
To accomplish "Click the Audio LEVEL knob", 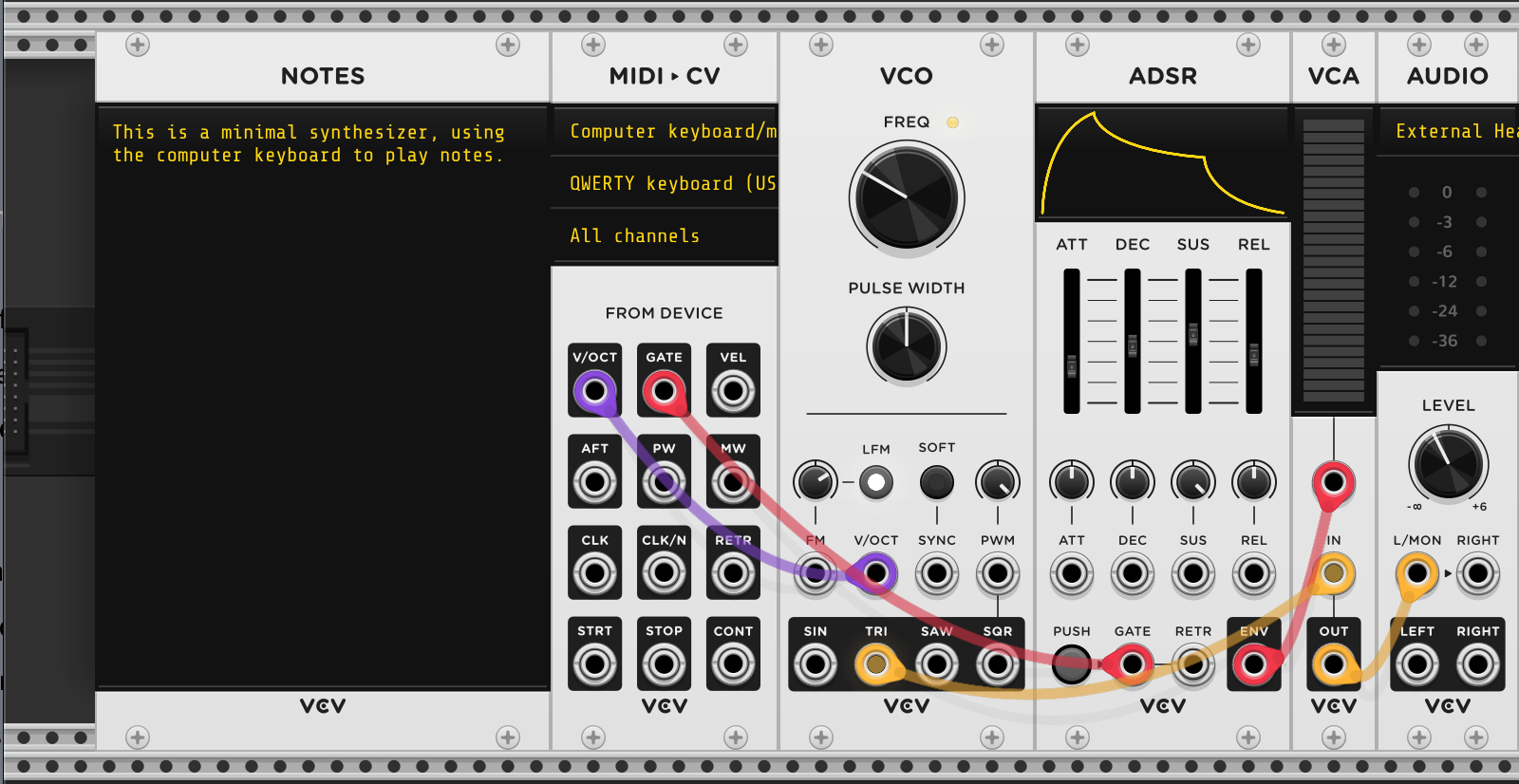I will coord(1448,463).
